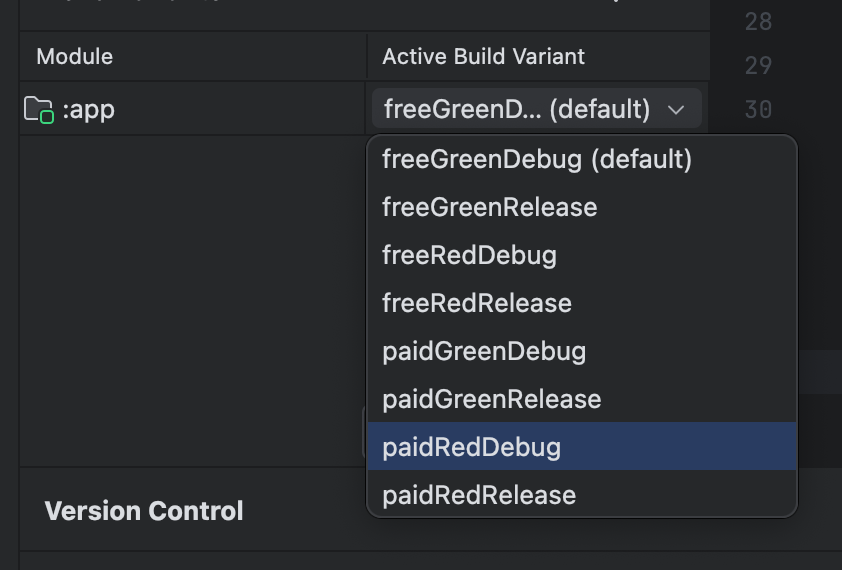
Task: Click the Version Control panel title
Action: tap(144, 511)
